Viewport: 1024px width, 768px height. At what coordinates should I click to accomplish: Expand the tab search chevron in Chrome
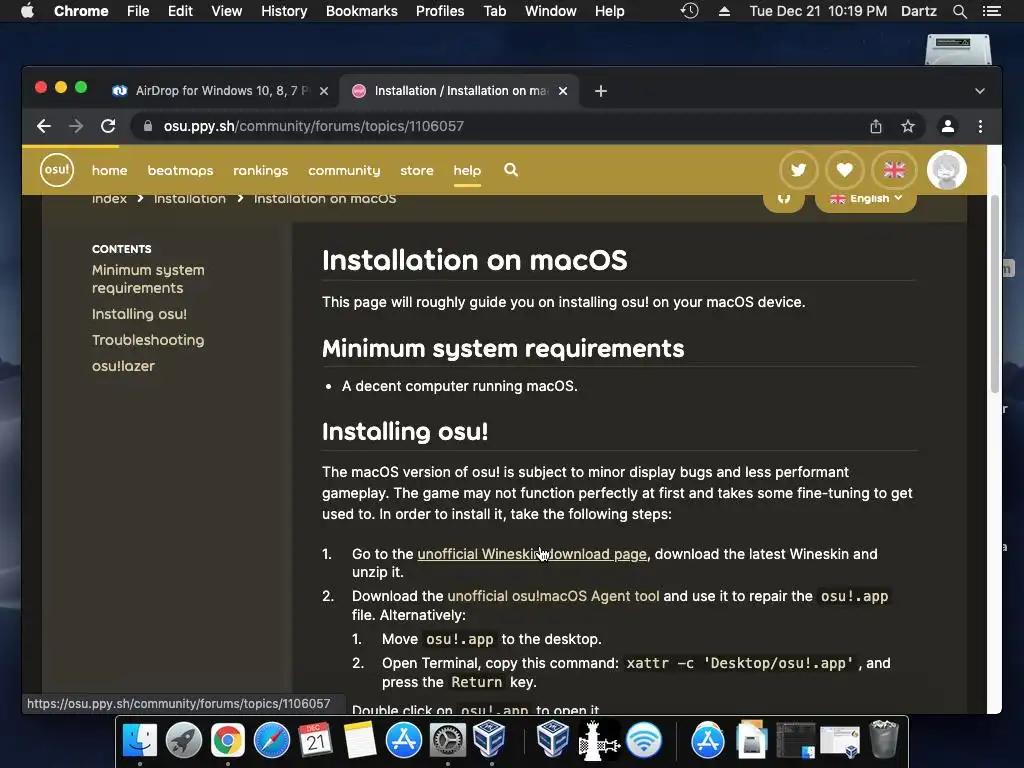(980, 91)
